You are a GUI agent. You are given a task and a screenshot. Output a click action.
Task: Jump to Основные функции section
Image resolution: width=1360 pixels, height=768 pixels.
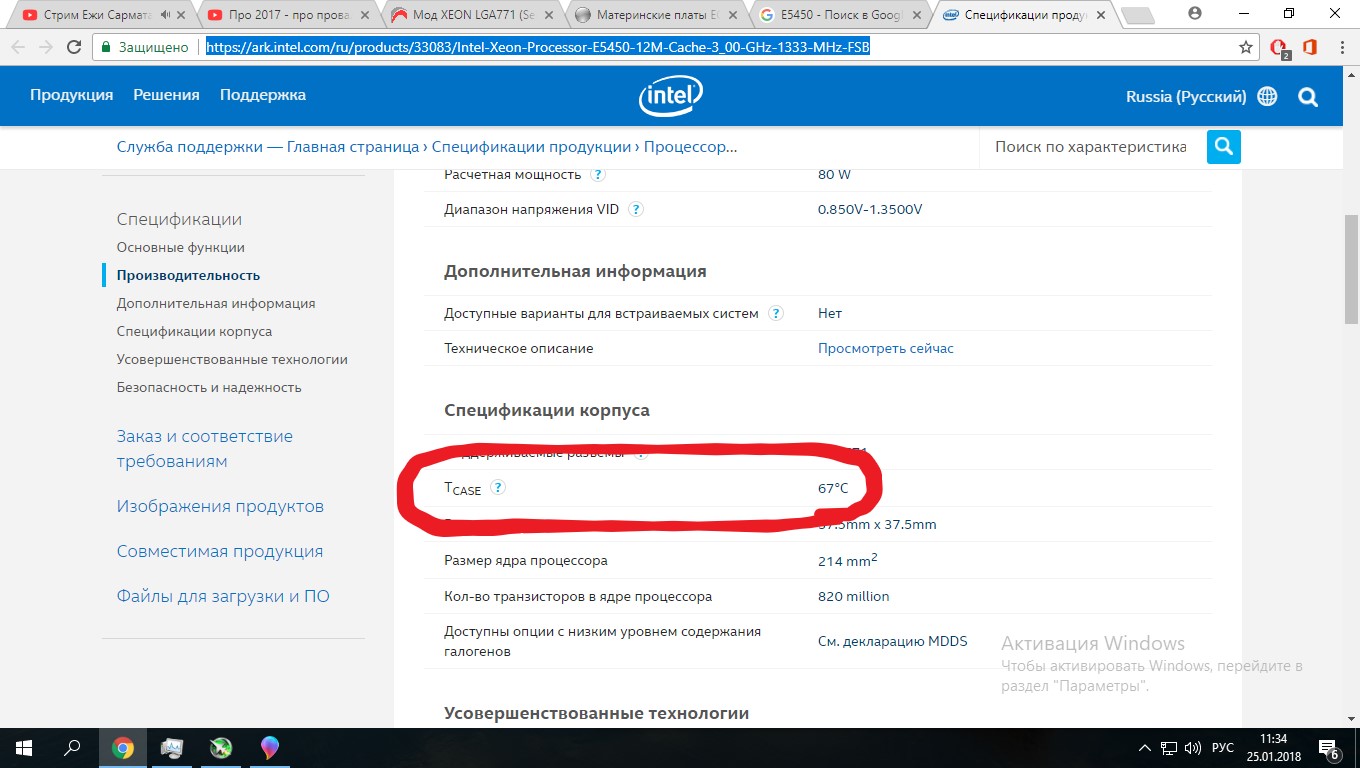click(x=181, y=247)
